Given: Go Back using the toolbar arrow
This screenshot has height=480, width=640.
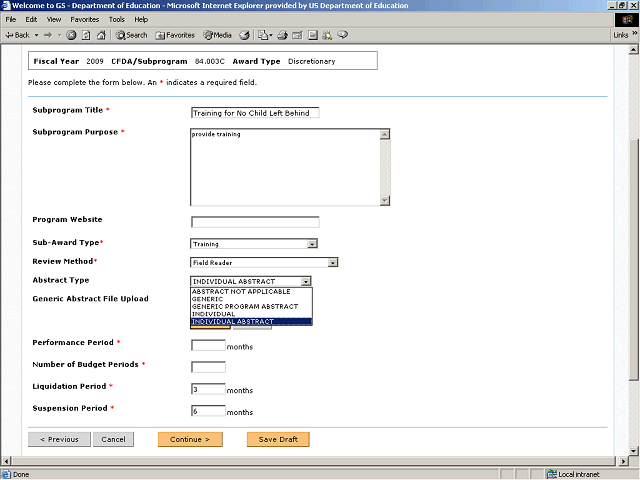Looking at the screenshot, I should 17,35.
